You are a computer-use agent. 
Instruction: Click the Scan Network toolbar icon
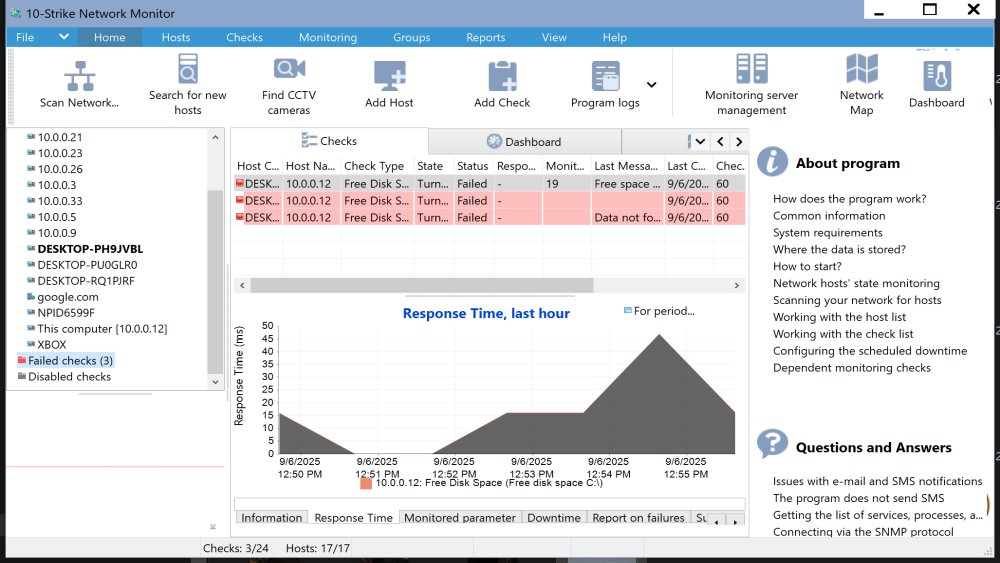point(80,77)
